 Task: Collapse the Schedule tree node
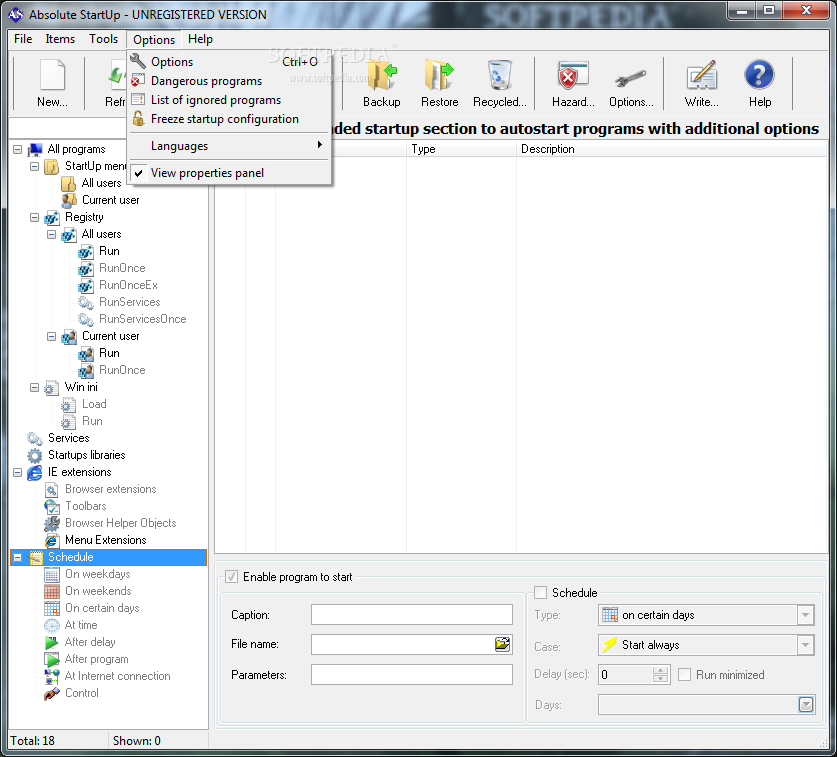tap(18, 557)
